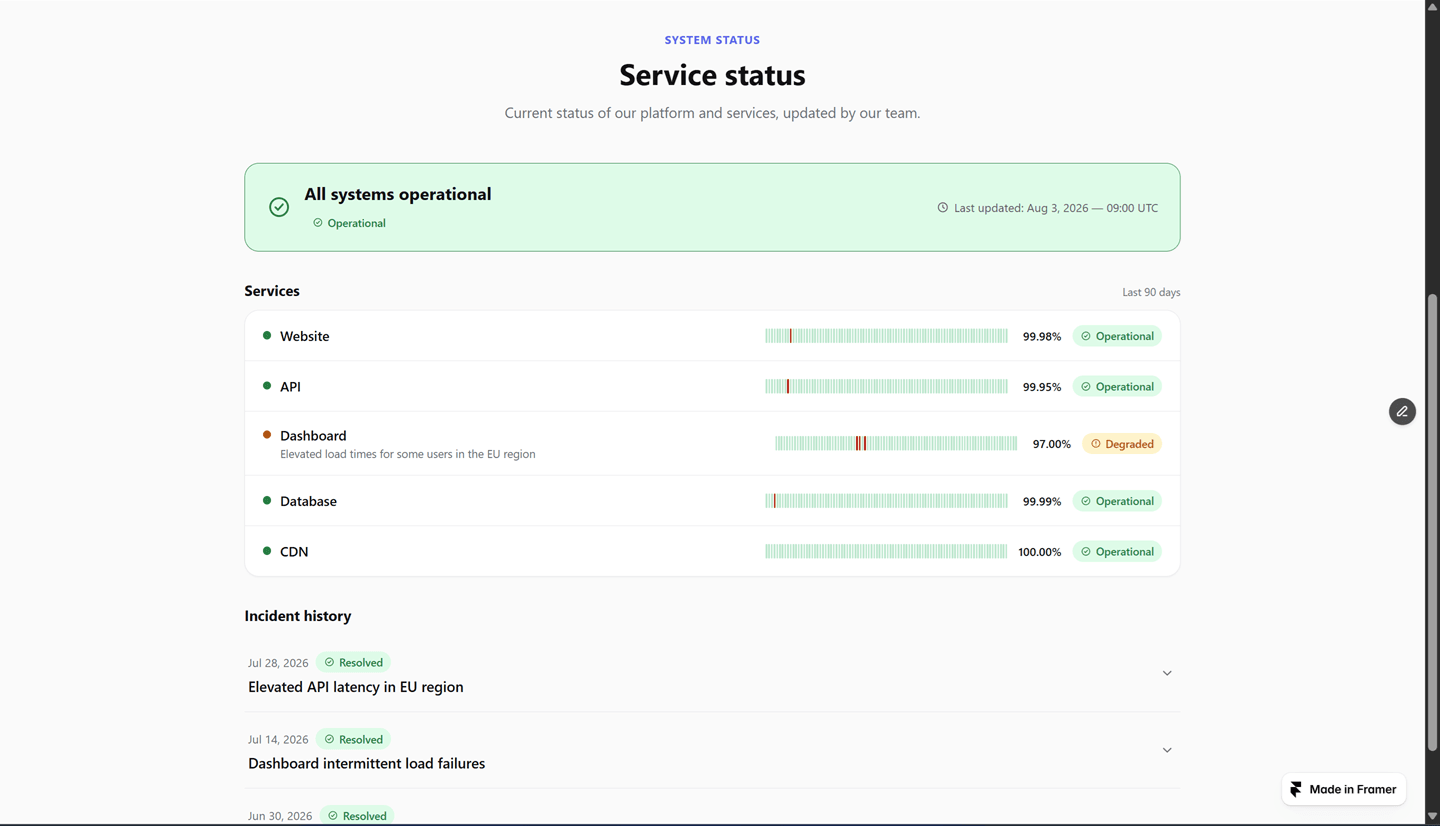Click the Dashboard service name

313,436
